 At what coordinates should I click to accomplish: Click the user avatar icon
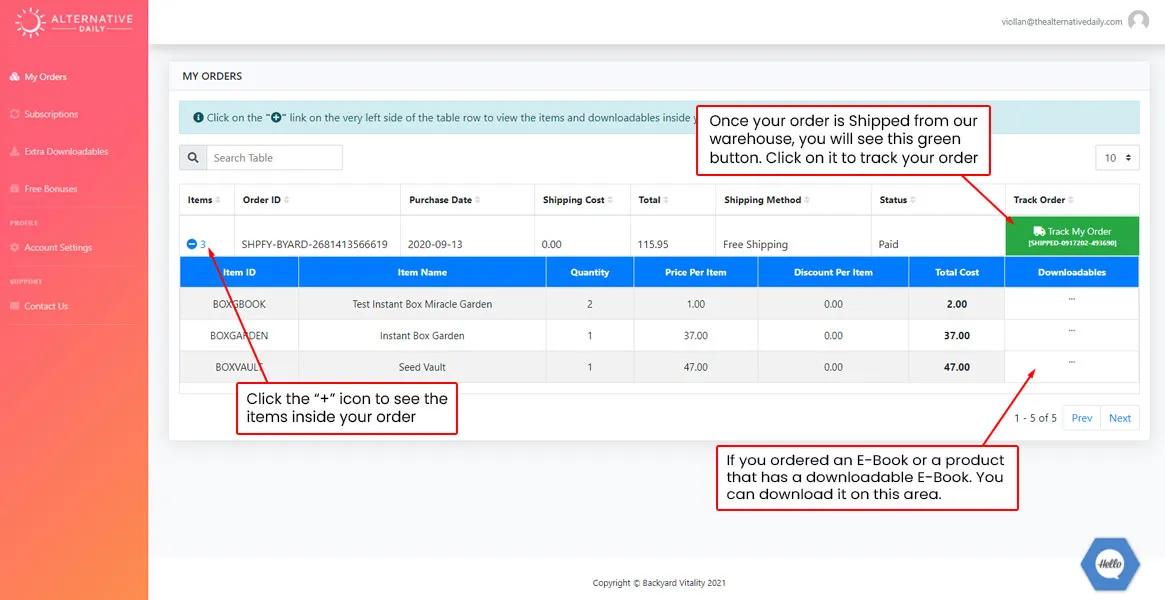(1138, 21)
